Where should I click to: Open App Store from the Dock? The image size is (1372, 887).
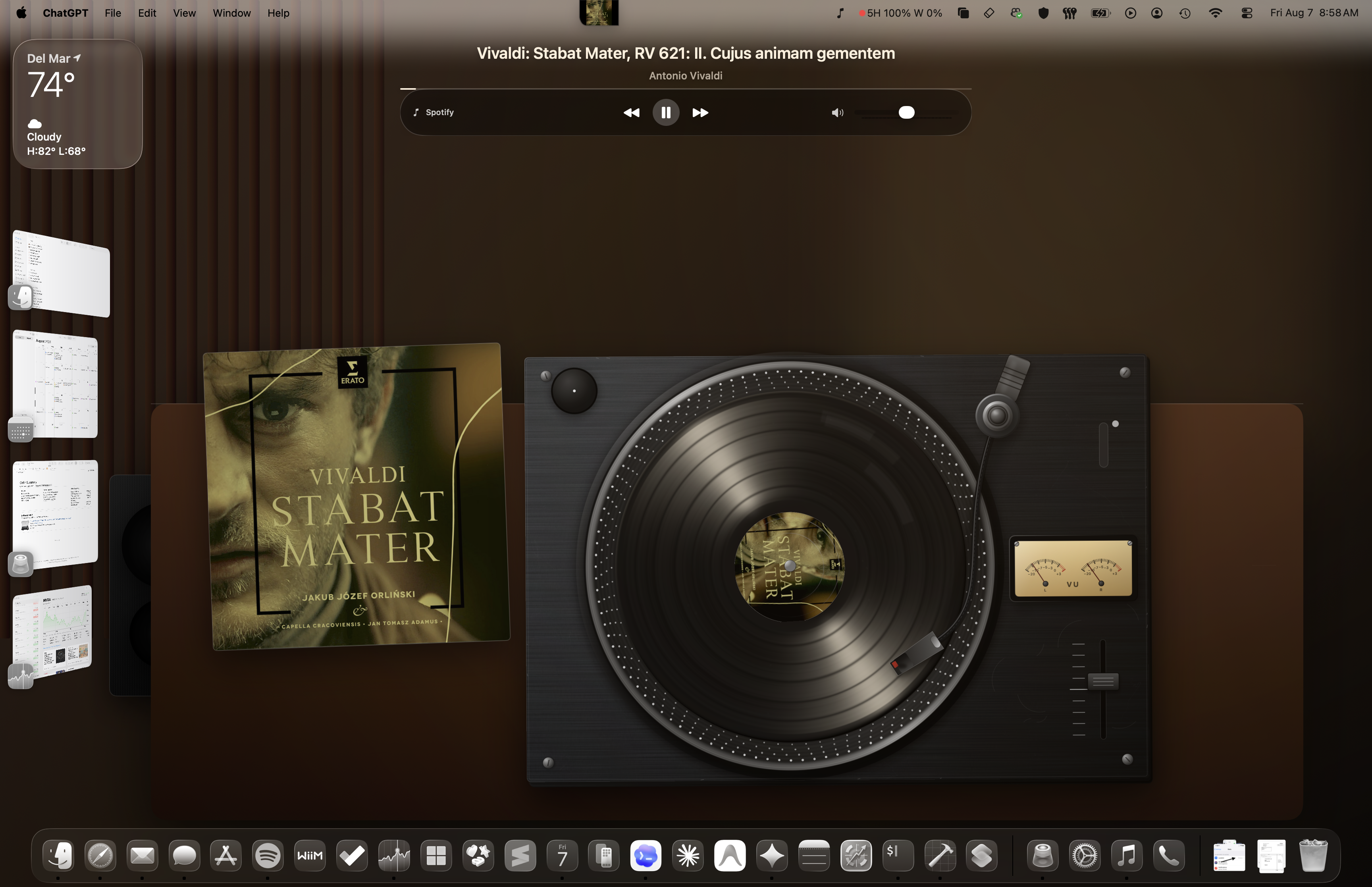coord(226,855)
